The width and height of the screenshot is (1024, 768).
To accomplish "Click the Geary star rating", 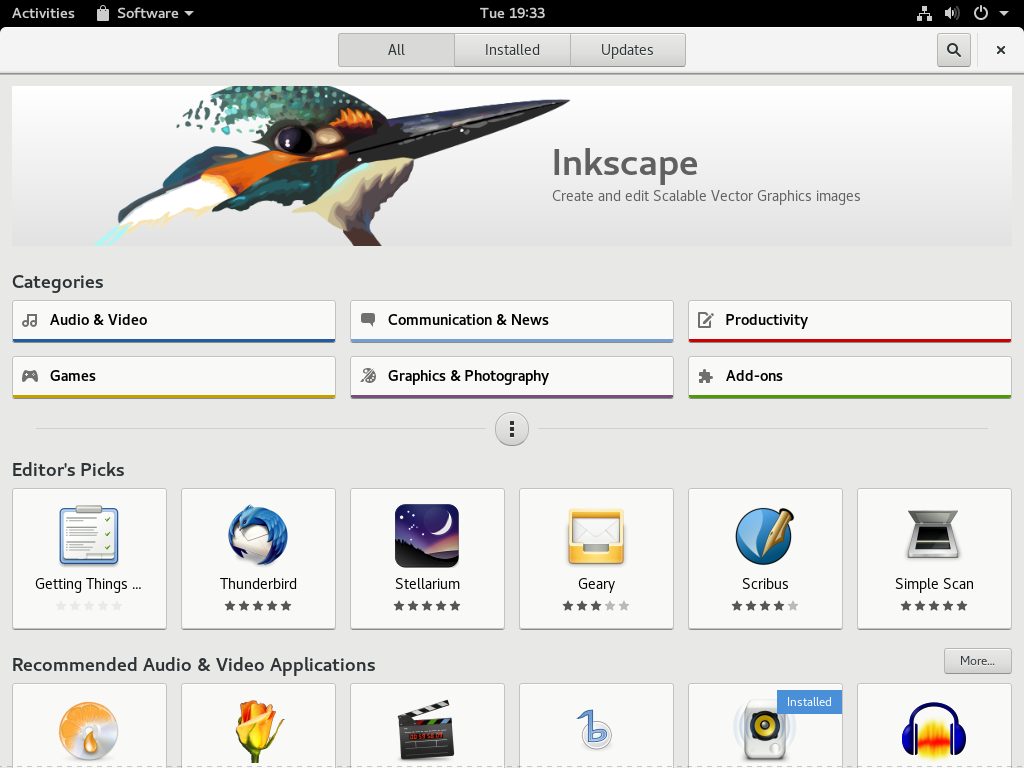I will [596, 606].
